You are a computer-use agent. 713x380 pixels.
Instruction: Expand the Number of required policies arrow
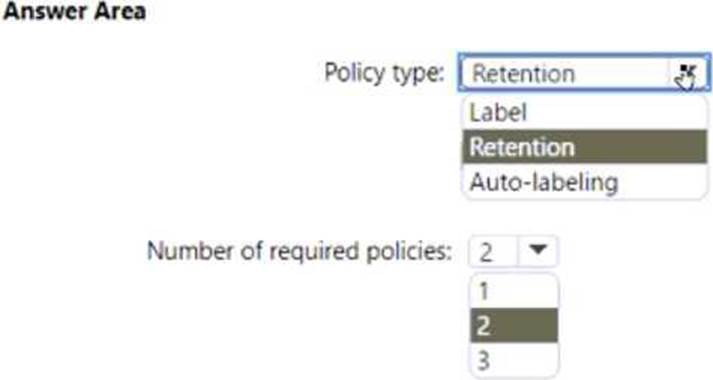537,250
